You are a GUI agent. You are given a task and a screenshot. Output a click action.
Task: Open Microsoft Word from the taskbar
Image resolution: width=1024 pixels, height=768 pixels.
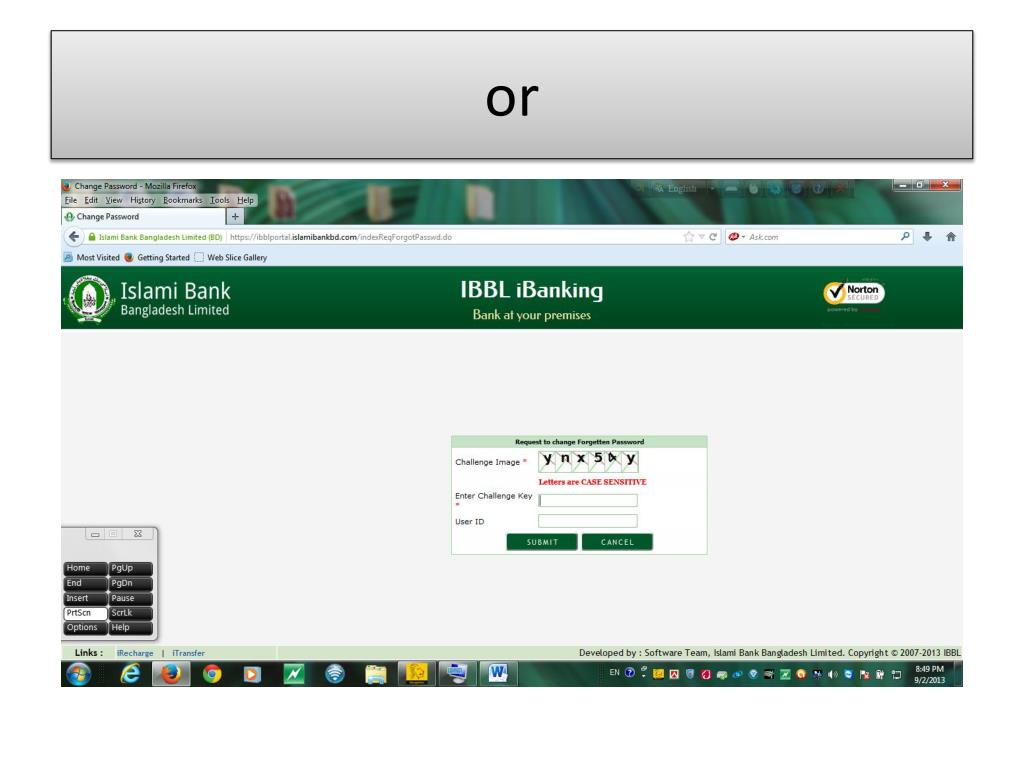(498, 673)
